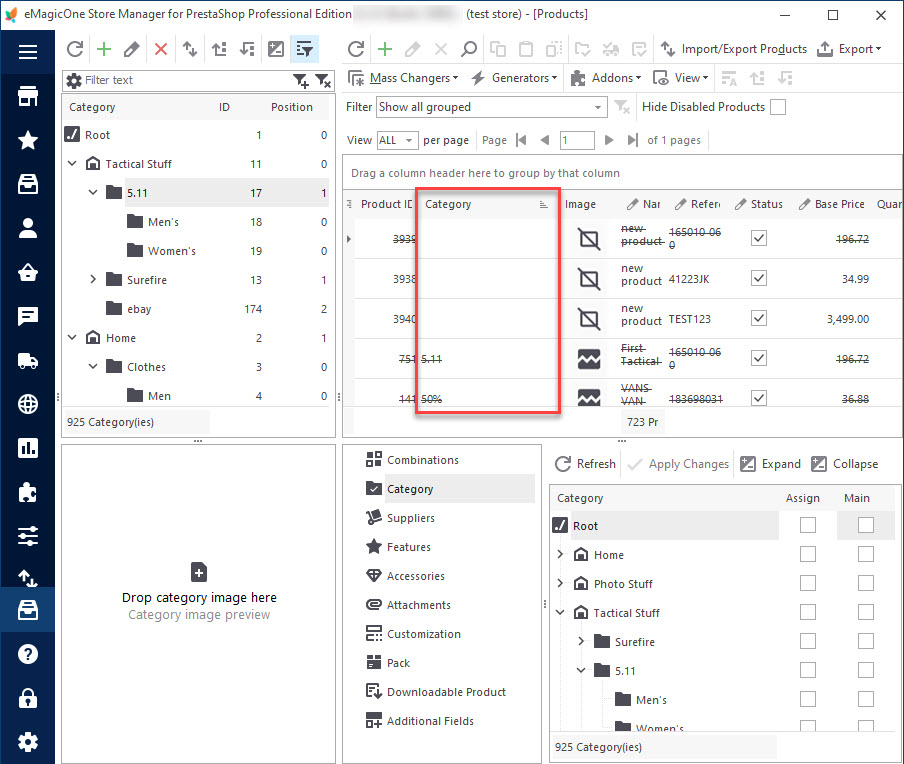Open help question mark icon in sidebar

coord(28,654)
